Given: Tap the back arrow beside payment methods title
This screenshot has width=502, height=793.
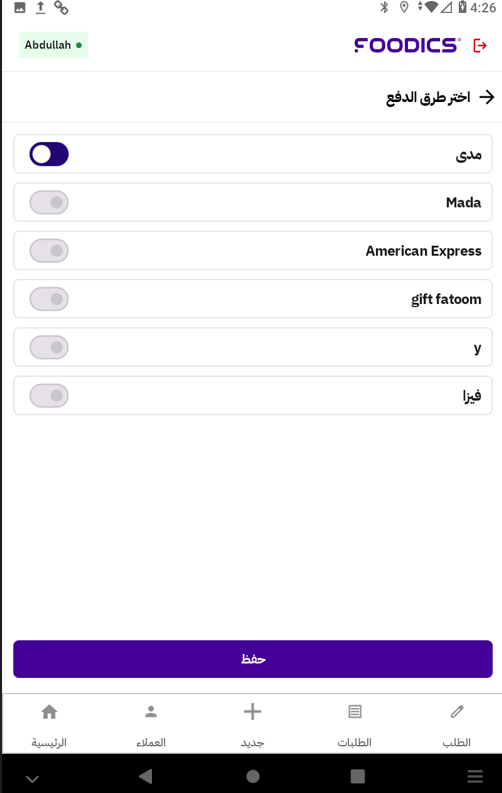Looking at the screenshot, I should pos(487,97).
